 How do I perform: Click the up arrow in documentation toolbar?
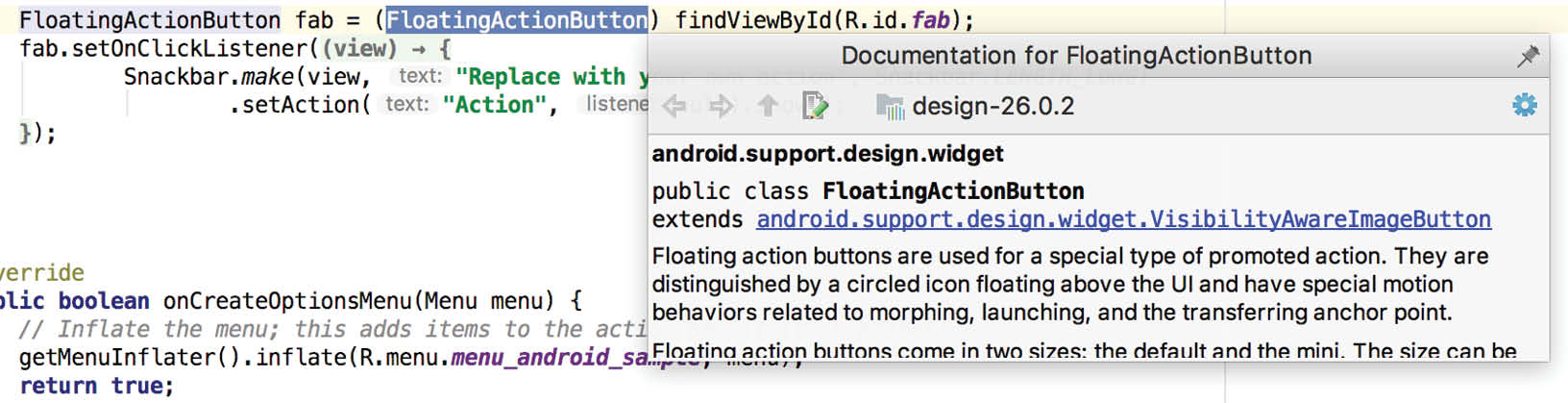tap(768, 106)
